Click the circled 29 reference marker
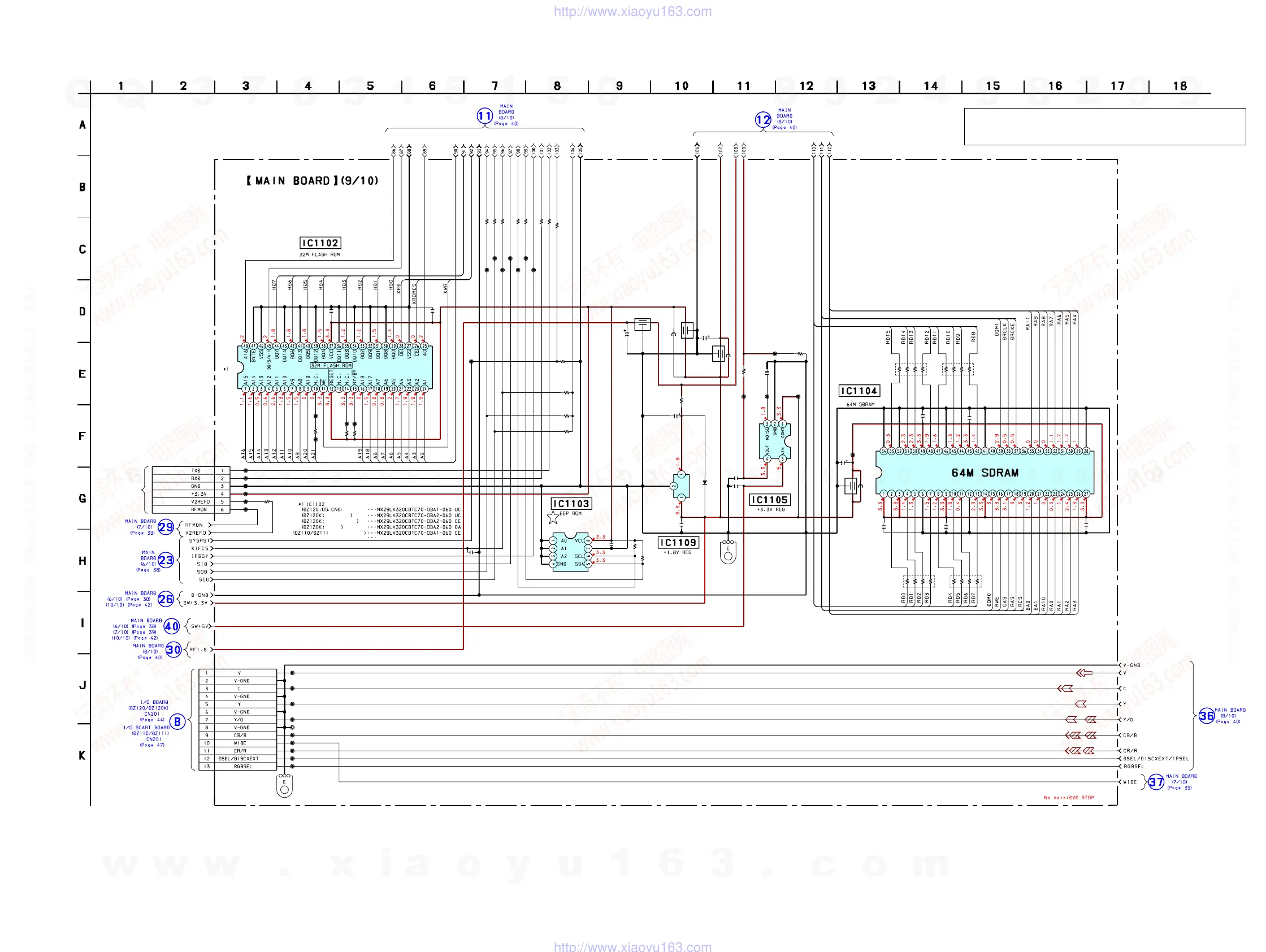Screen dimensions: 1266x952 [x=166, y=527]
